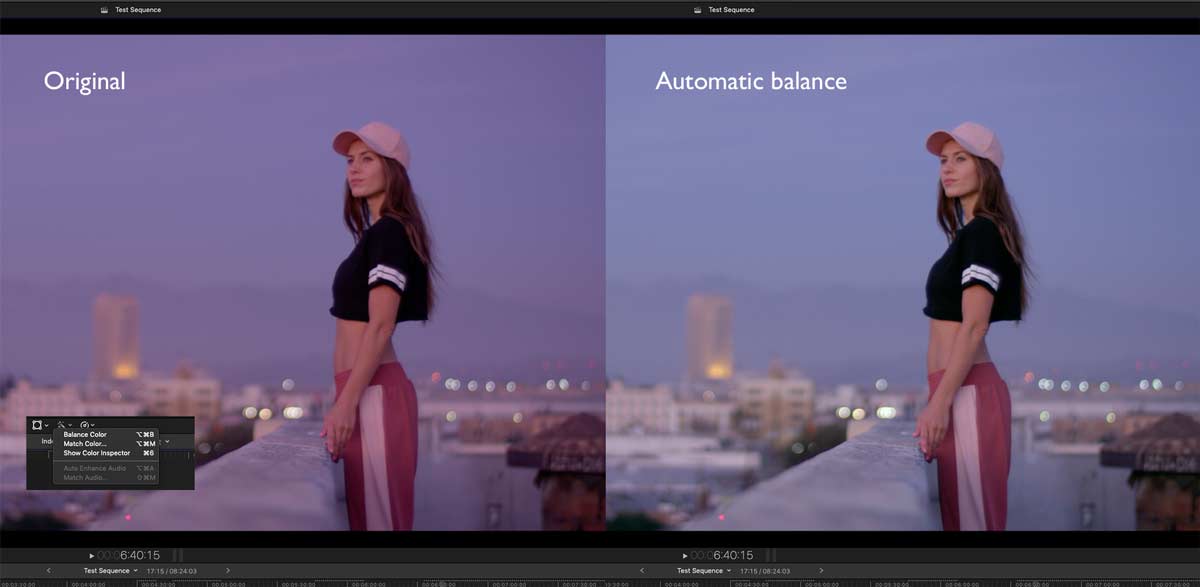This screenshot has height=587, width=1200.
Task: Click Test Sequence title atop the Original viewer
Action: point(138,10)
